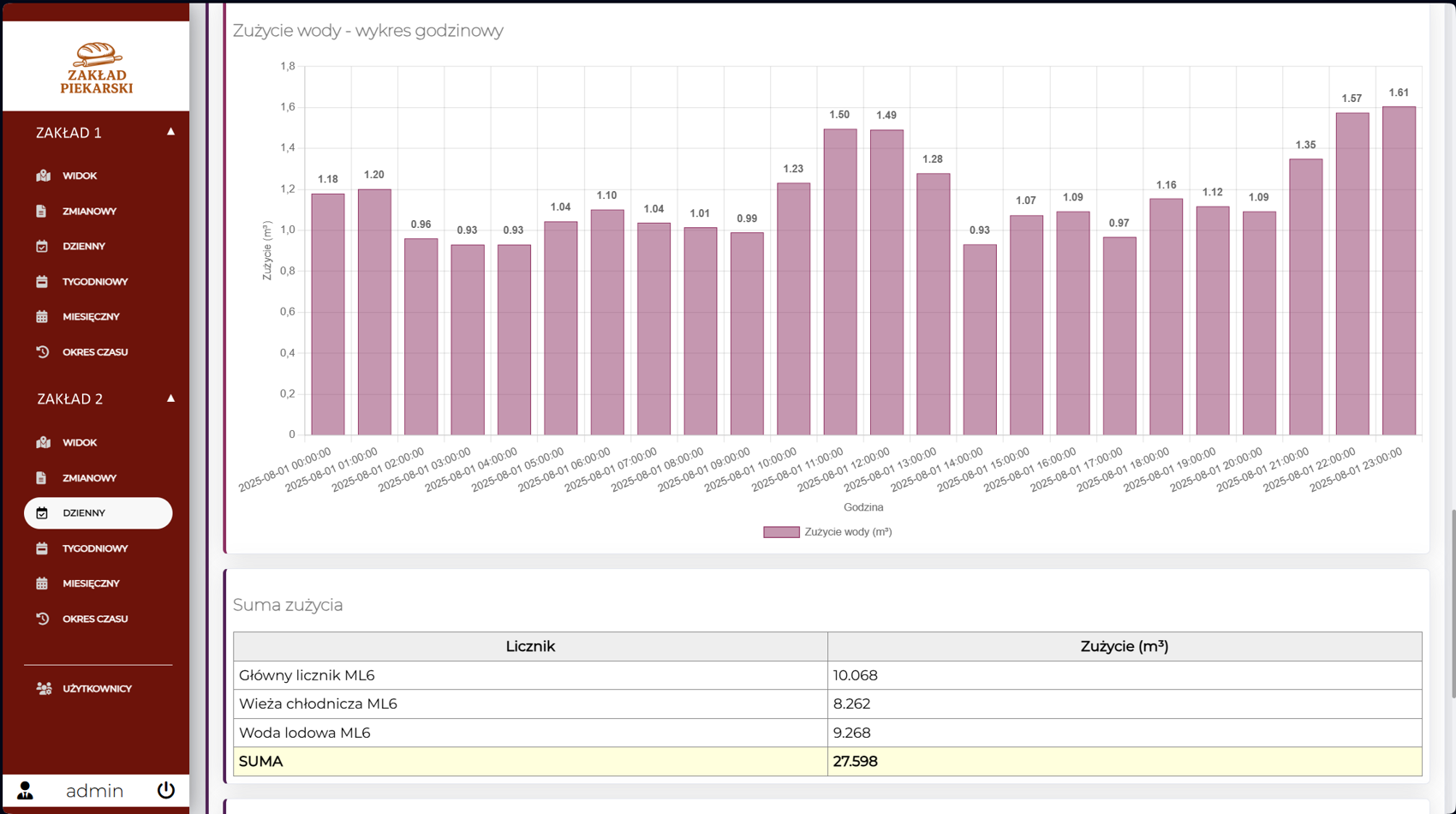Click the admin user profile icon
Screen dimensions: 1456x814
pyautogui.click(x=26, y=790)
